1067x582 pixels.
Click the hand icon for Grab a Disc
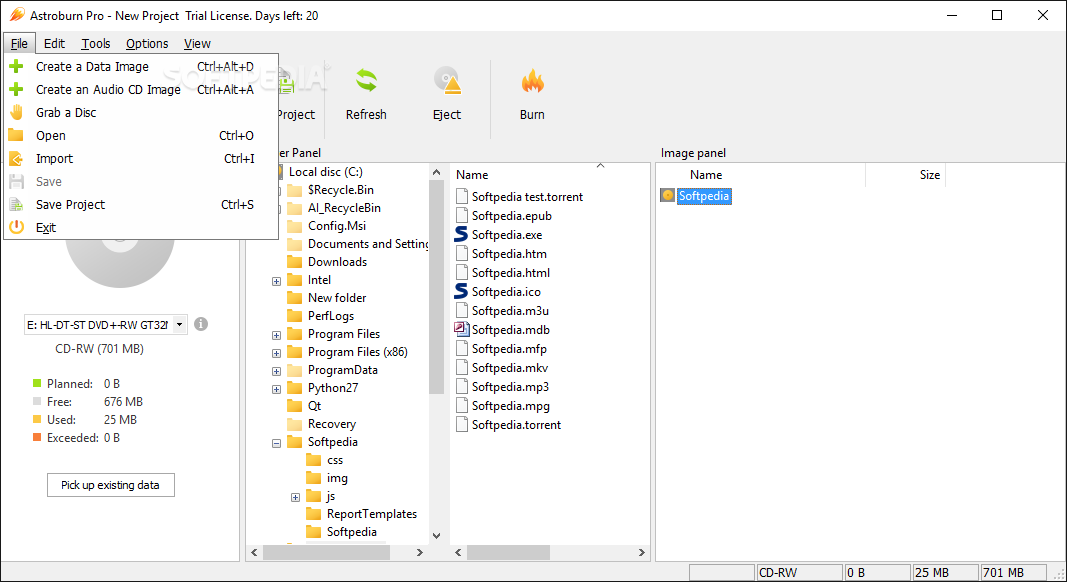pos(16,112)
